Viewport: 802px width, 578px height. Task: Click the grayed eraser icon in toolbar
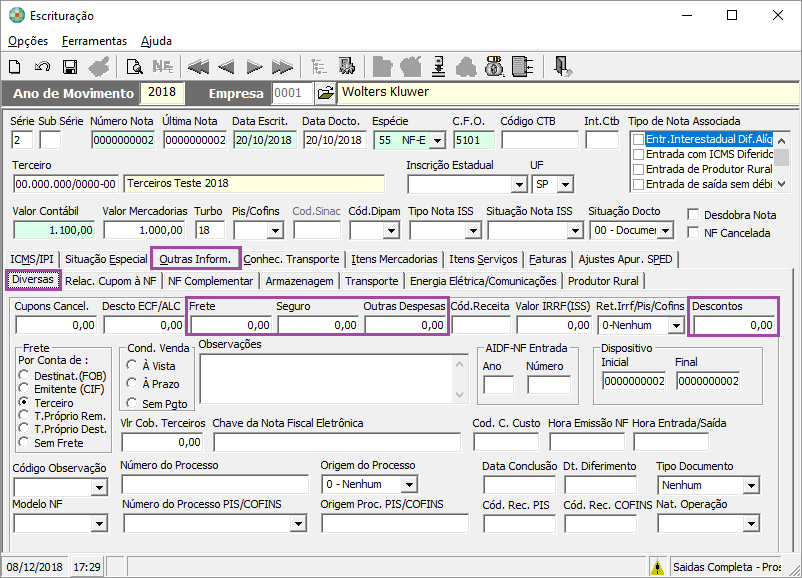tap(99, 67)
